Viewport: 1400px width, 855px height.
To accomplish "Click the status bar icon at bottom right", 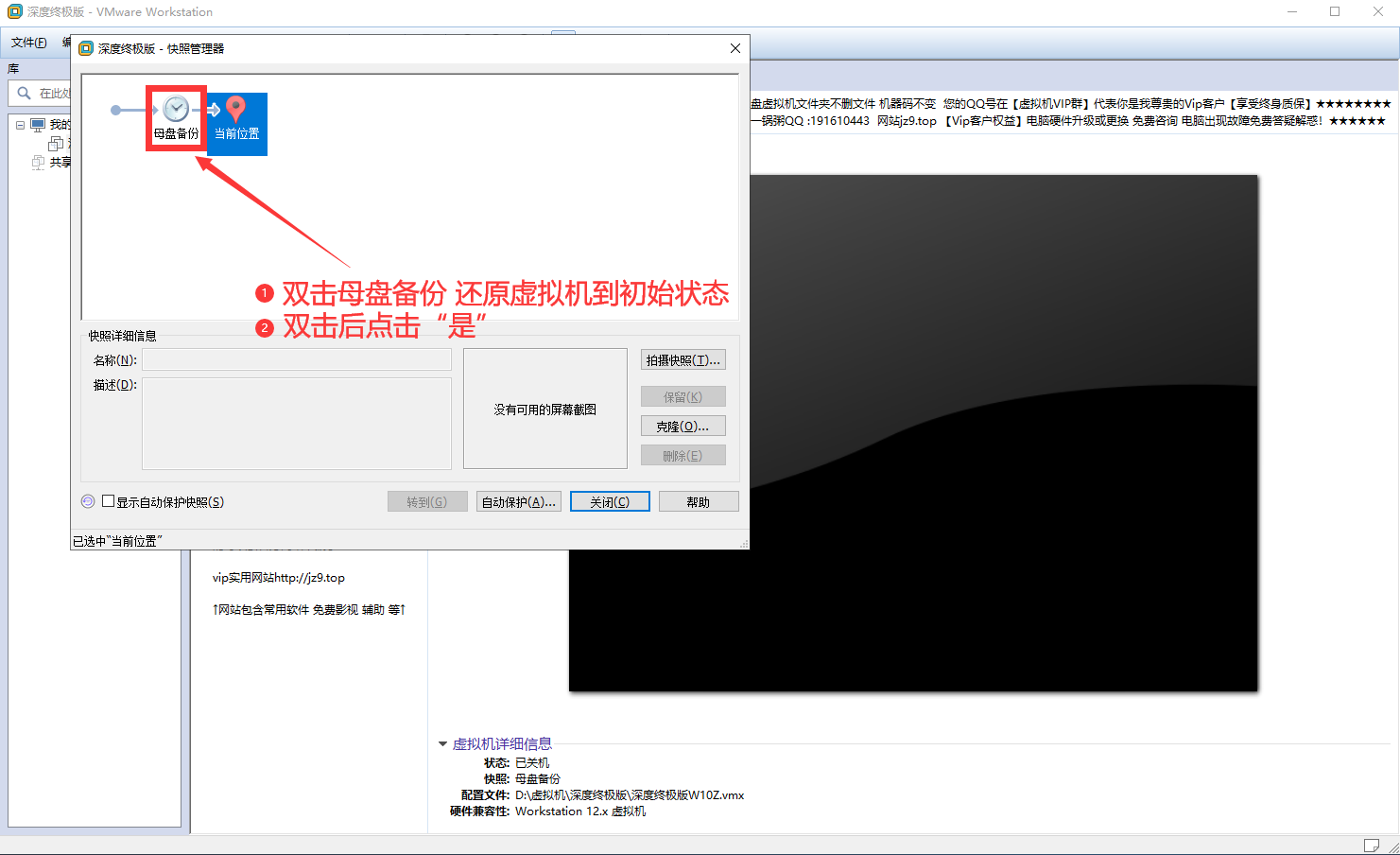I will point(1372,845).
